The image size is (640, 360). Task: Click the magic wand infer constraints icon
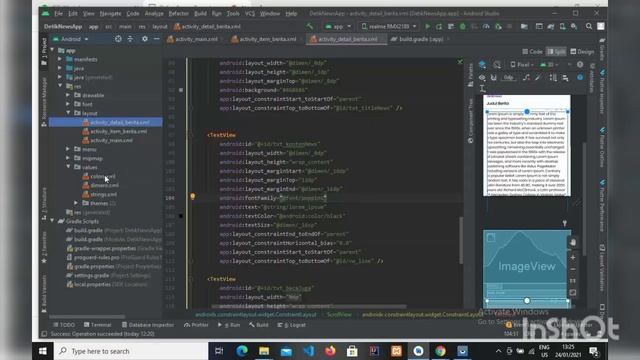pos(538,78)
